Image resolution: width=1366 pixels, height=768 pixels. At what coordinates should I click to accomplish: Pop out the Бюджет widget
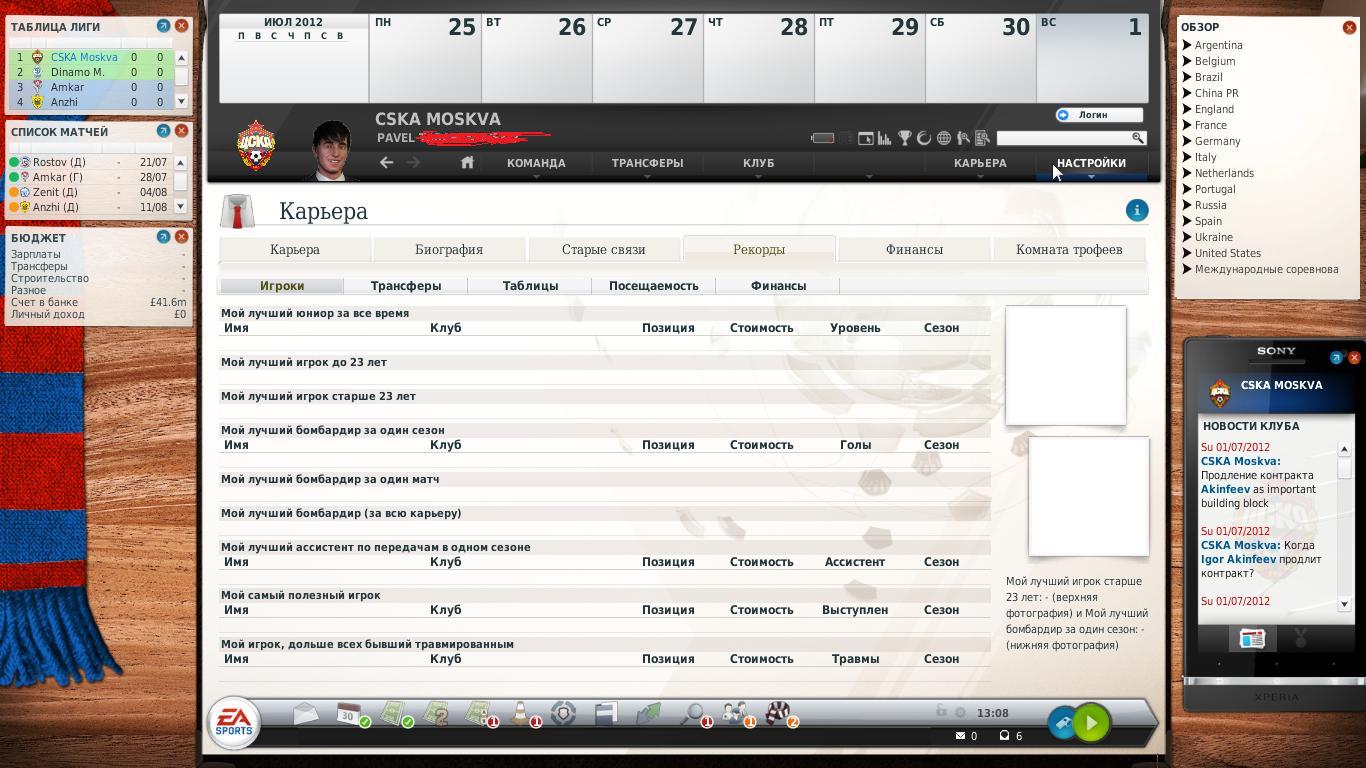pos(163,237)
